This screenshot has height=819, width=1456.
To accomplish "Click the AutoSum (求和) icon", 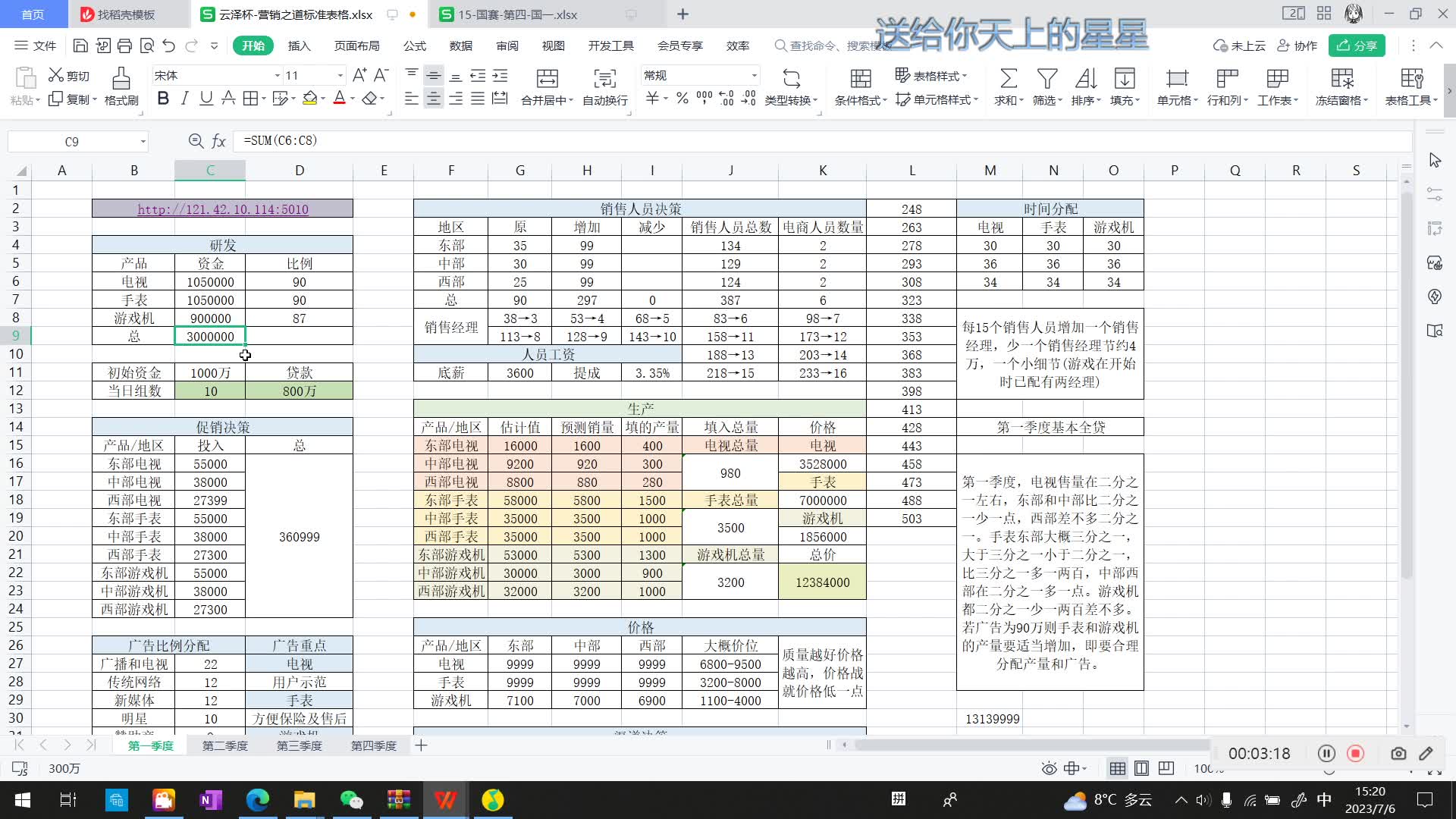I will tap(1009, 78).
